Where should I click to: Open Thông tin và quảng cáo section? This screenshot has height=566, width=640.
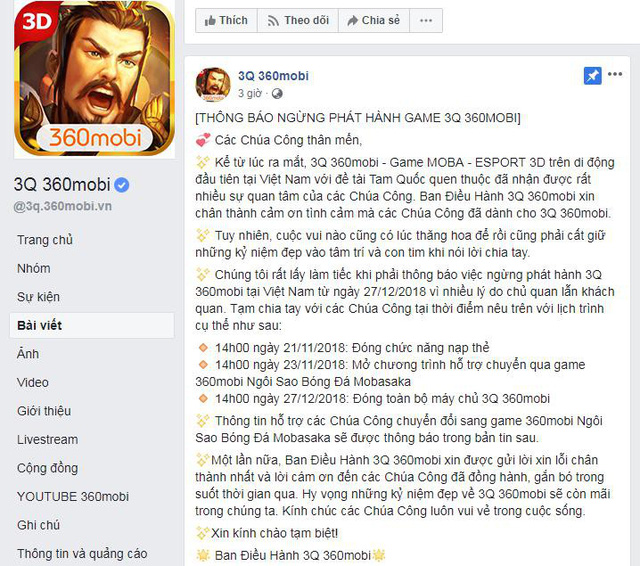click(82, 554)
